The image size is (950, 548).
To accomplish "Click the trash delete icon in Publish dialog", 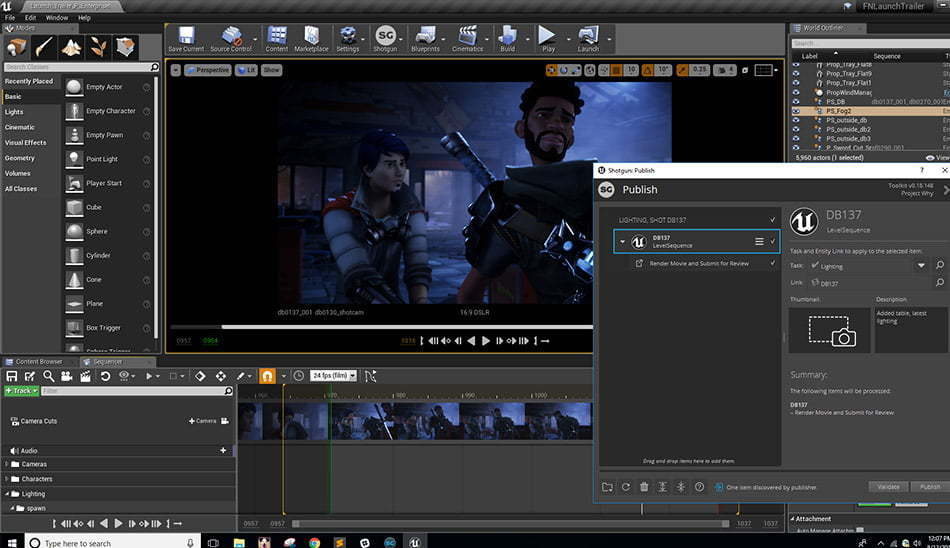I will pyautogui.click(x=644, y=487).
